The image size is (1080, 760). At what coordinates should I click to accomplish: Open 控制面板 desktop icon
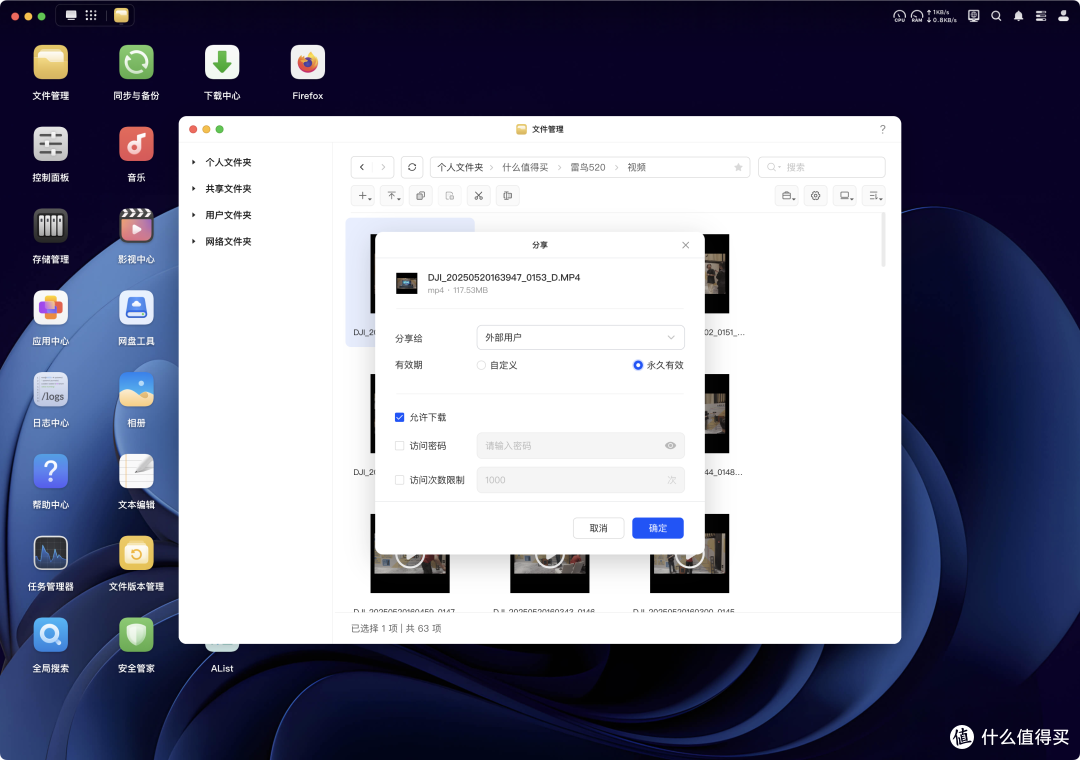coord(50,145)
